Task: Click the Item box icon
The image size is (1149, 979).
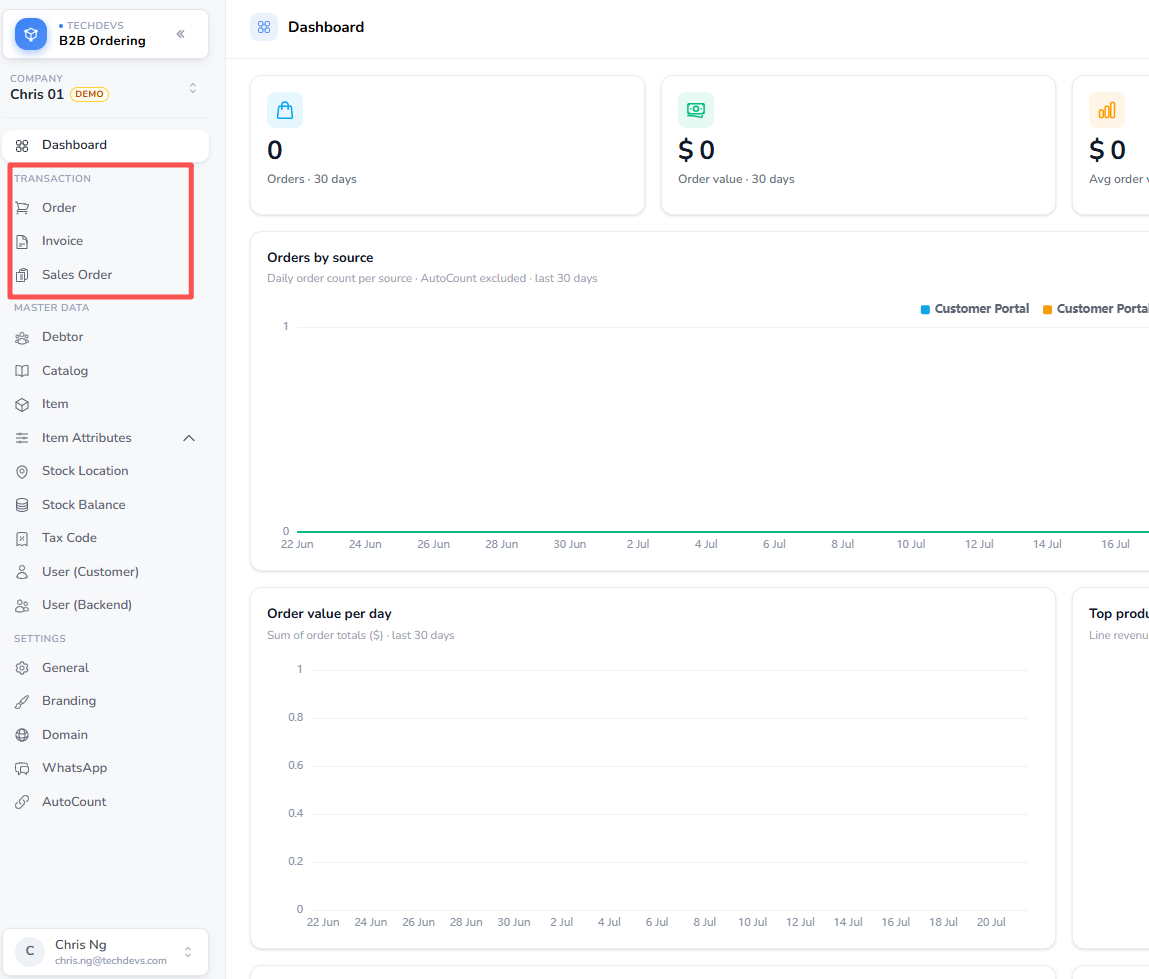Action: point(22,404)
